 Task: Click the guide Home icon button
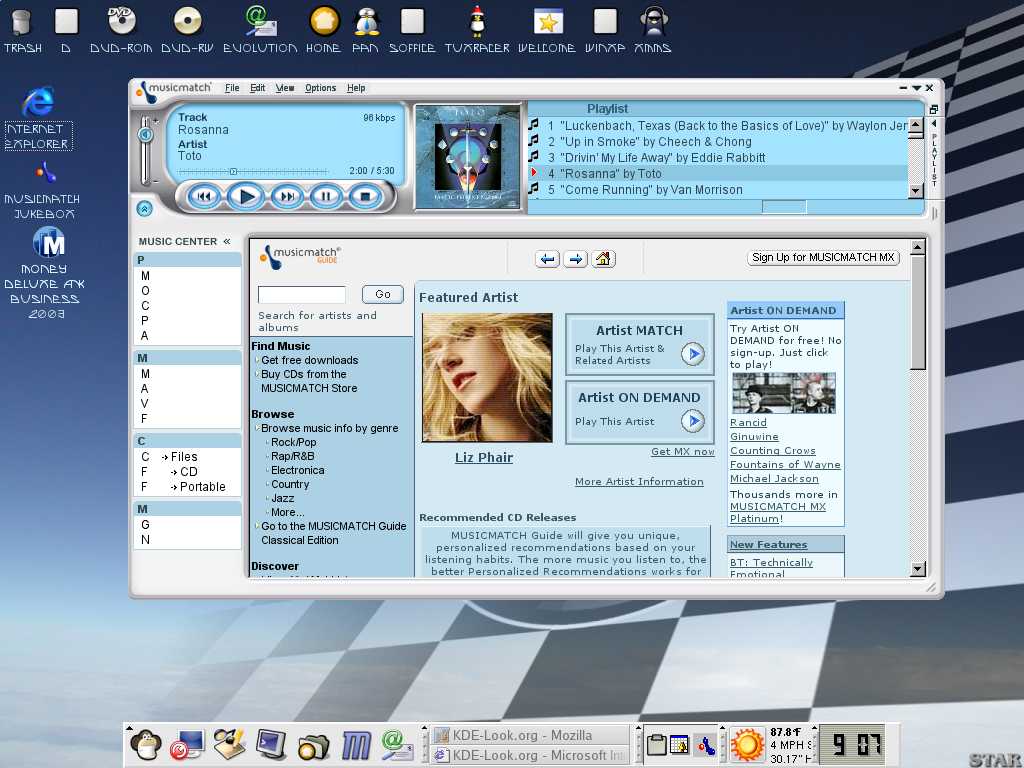[603, 259]
